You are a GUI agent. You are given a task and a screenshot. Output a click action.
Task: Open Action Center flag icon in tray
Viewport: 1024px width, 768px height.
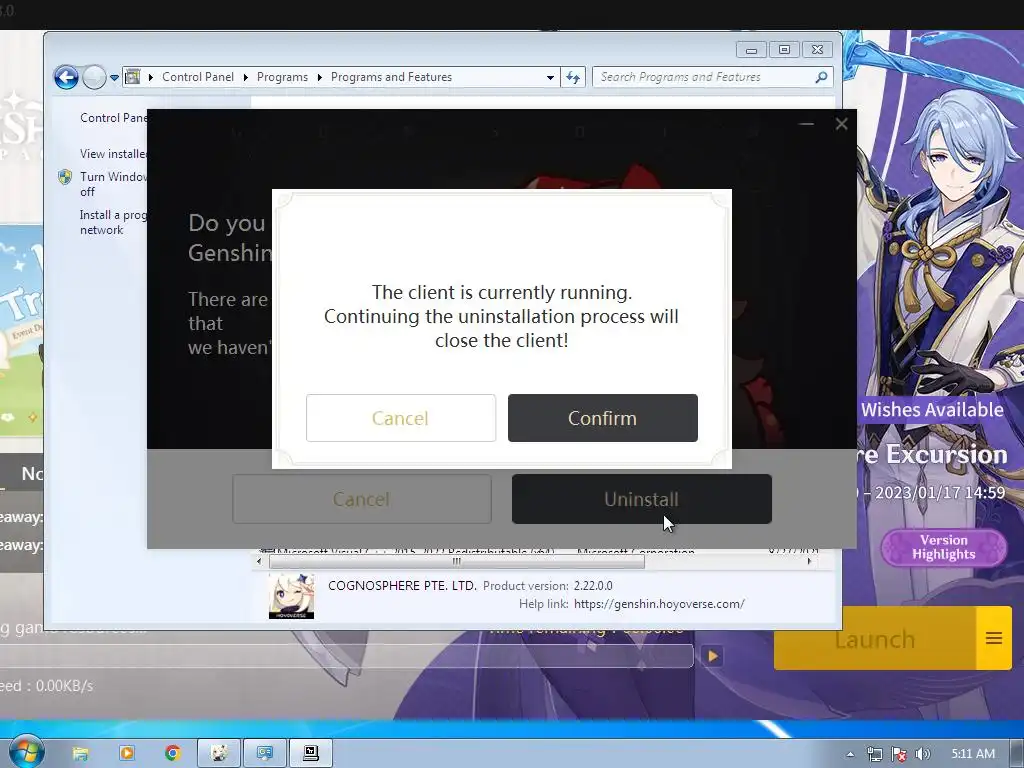(899, 754)
